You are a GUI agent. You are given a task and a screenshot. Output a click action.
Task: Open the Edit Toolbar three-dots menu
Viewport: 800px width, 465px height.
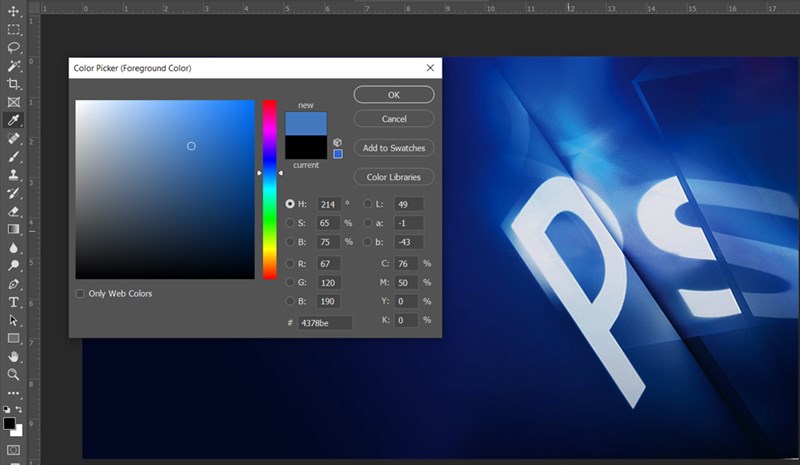coord(13,393)
